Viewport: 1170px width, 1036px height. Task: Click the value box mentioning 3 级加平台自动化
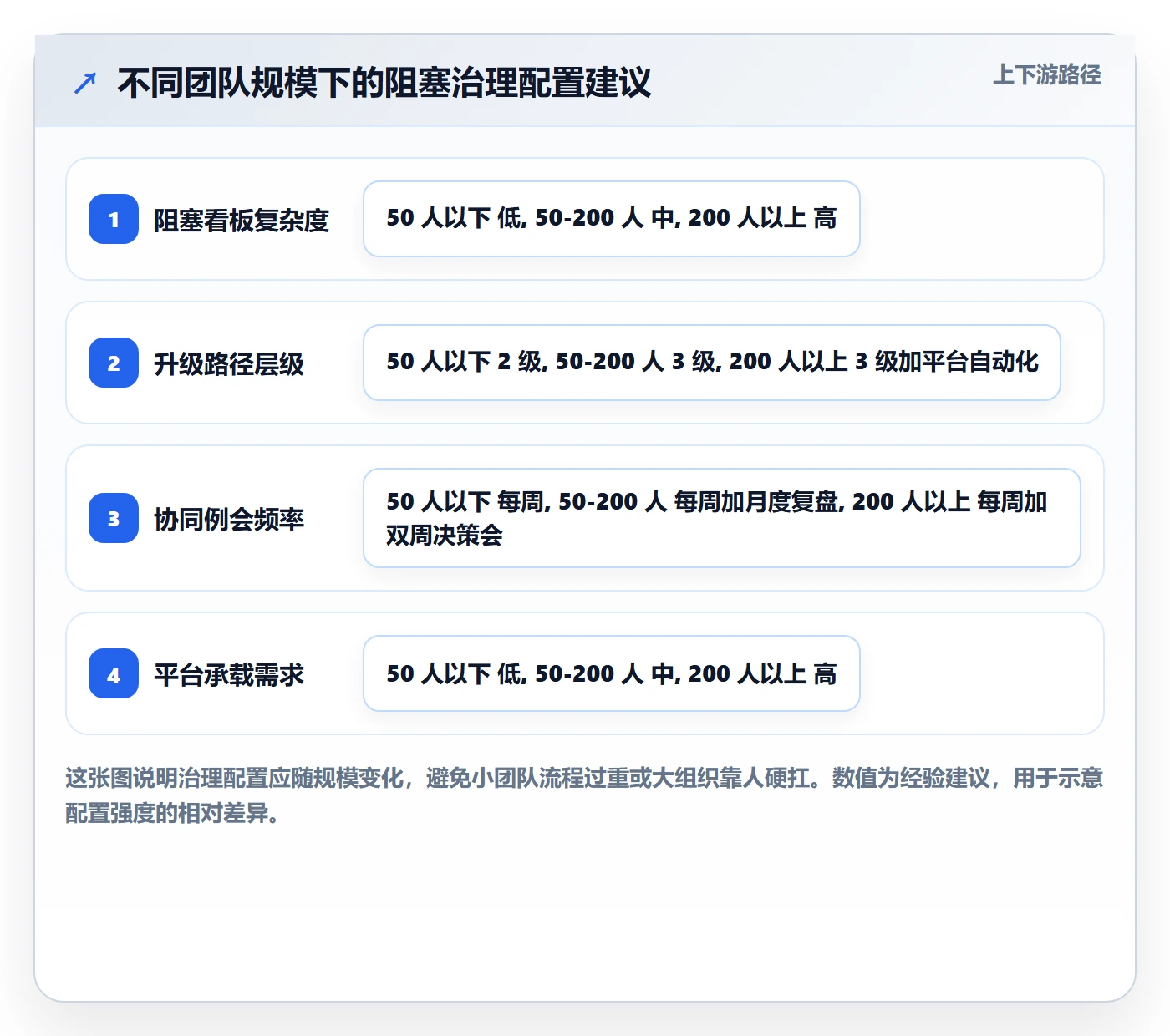712,363
